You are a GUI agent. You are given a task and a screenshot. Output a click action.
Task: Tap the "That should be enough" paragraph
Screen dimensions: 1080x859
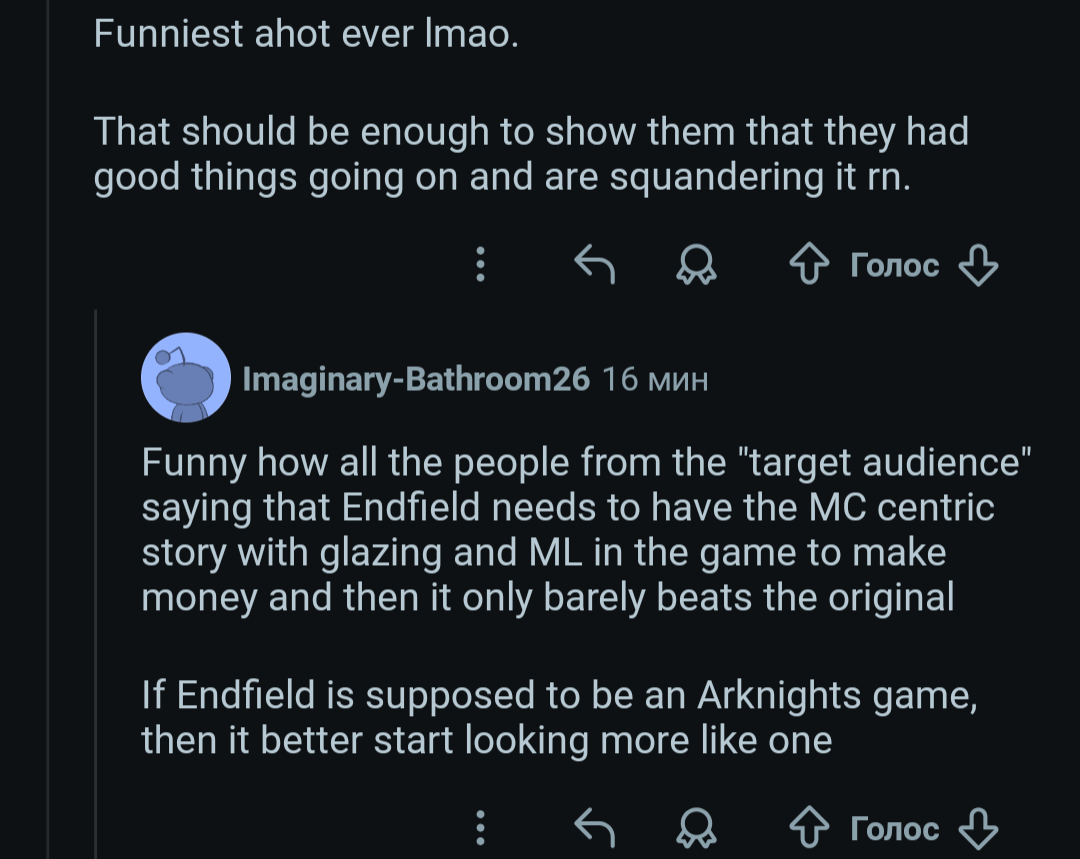(x=530, y=154)
